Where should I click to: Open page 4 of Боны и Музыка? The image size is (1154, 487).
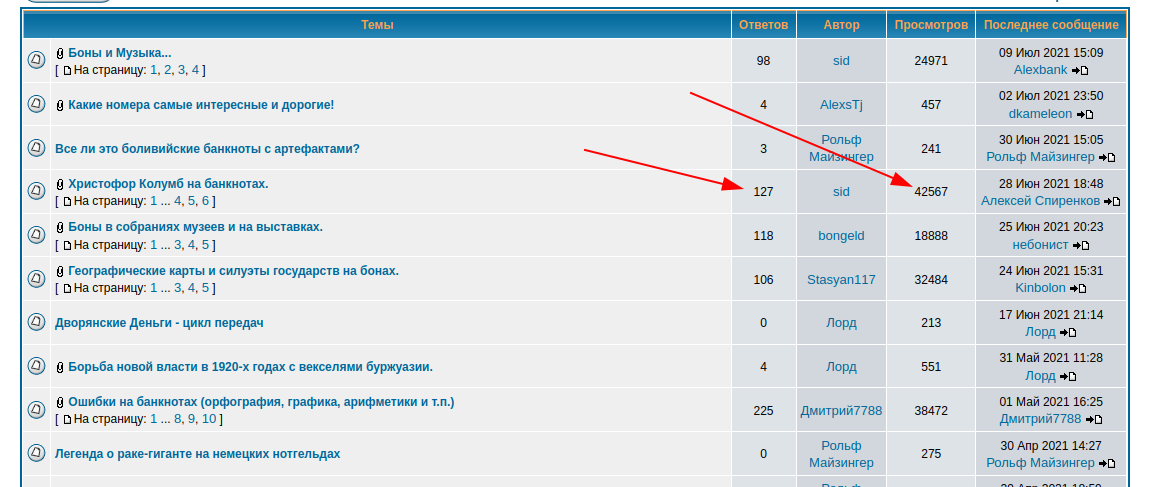(x=196, y=70)
